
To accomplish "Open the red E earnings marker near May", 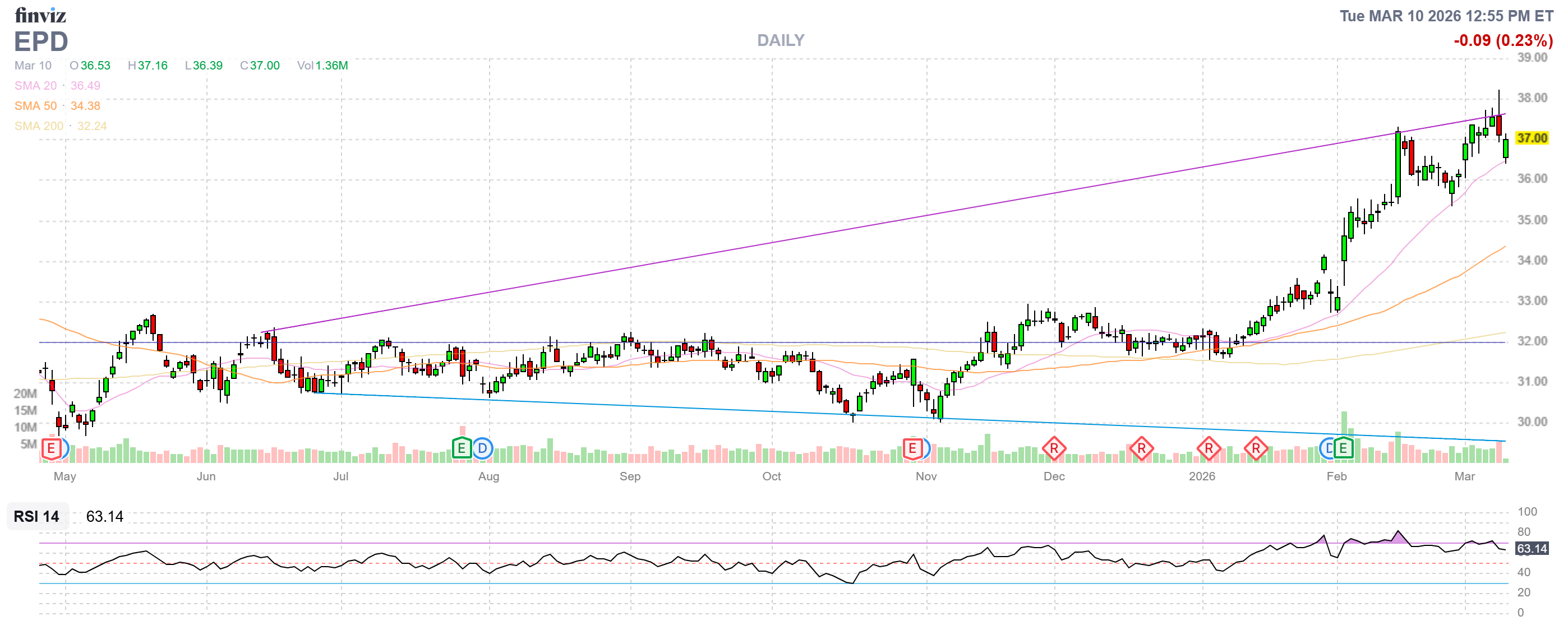I will tap(51, 450).
